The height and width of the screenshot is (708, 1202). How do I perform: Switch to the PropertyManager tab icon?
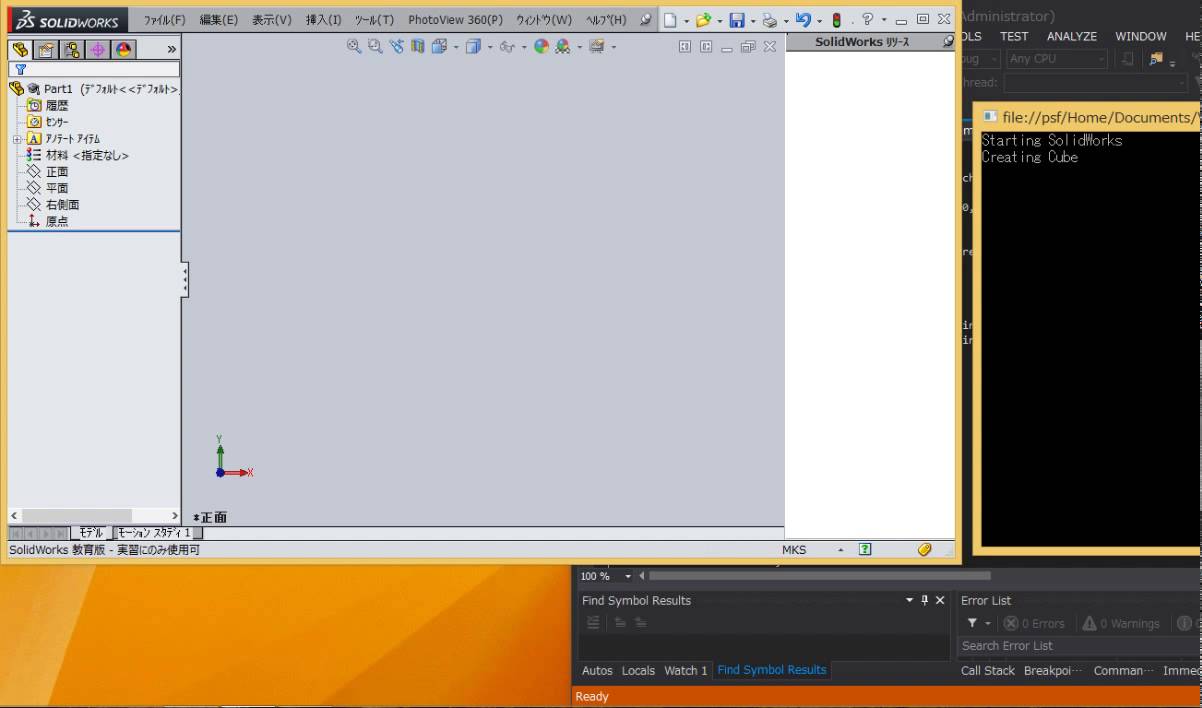click(x=46, y=49)
